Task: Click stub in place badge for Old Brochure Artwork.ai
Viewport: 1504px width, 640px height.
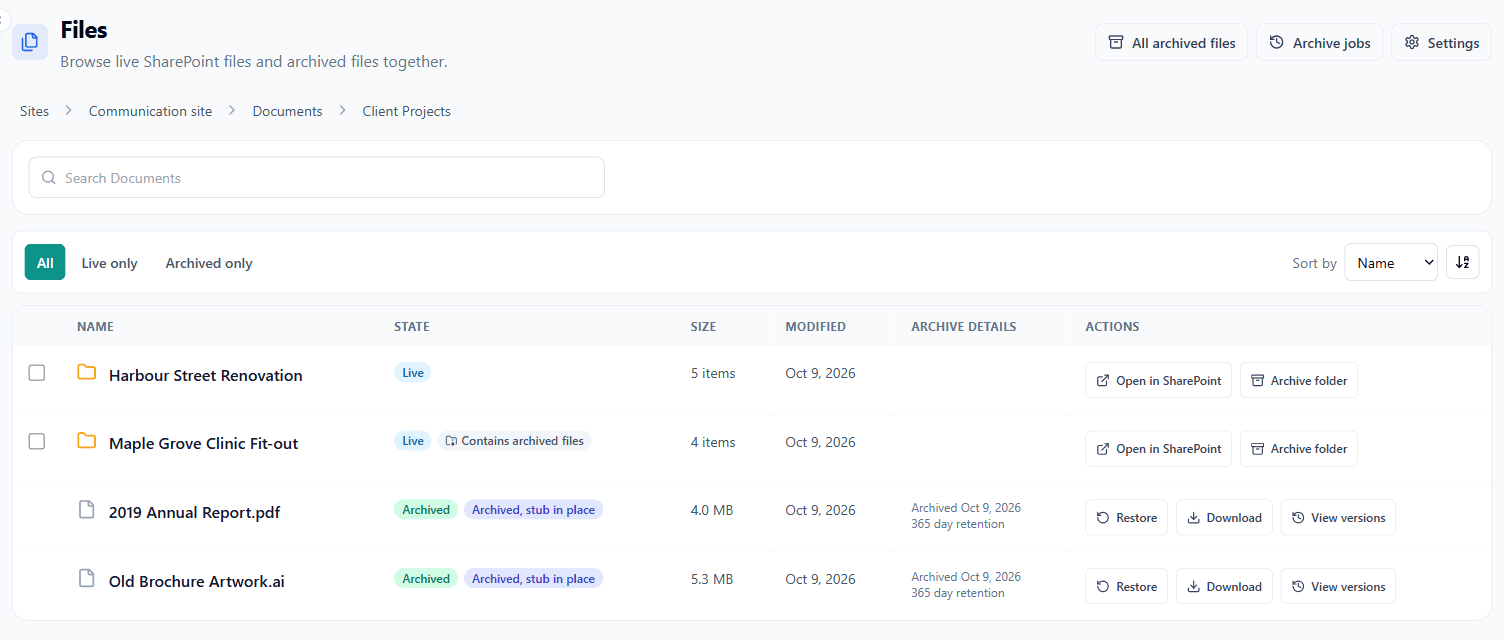Action: (533, 579)
